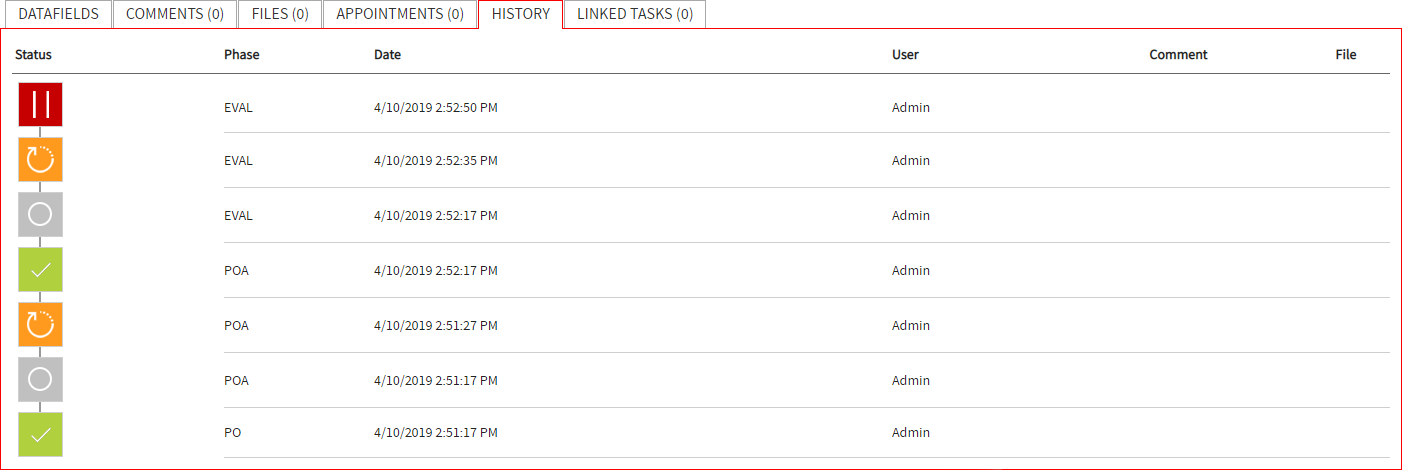Select the HISTORY tab
The width and height of the screenshot is (1402, 470).
tap(520, 14)
